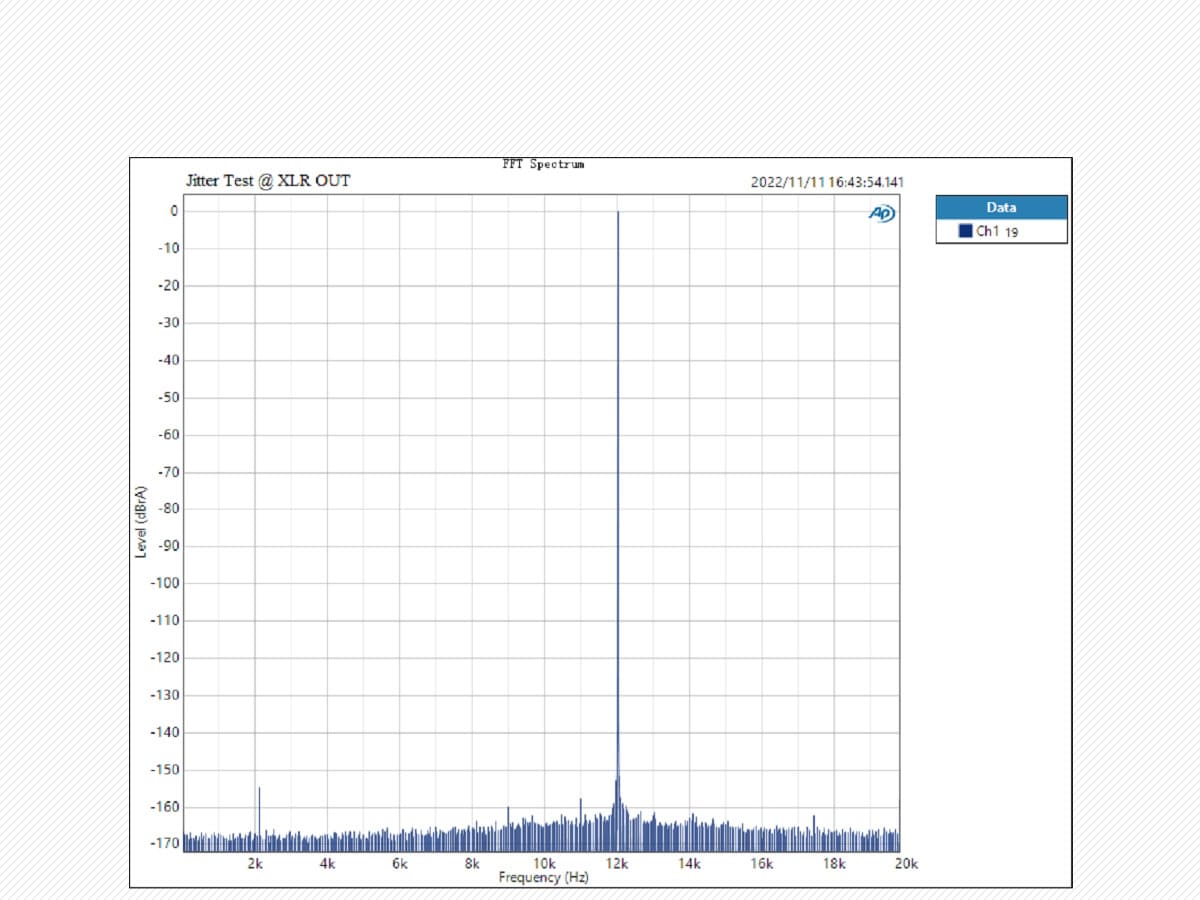Screen dimensions: 1200x900
Task: Click the "Frequency (Hz)" horizontal axis label
Action: click(x=544, y=878)
